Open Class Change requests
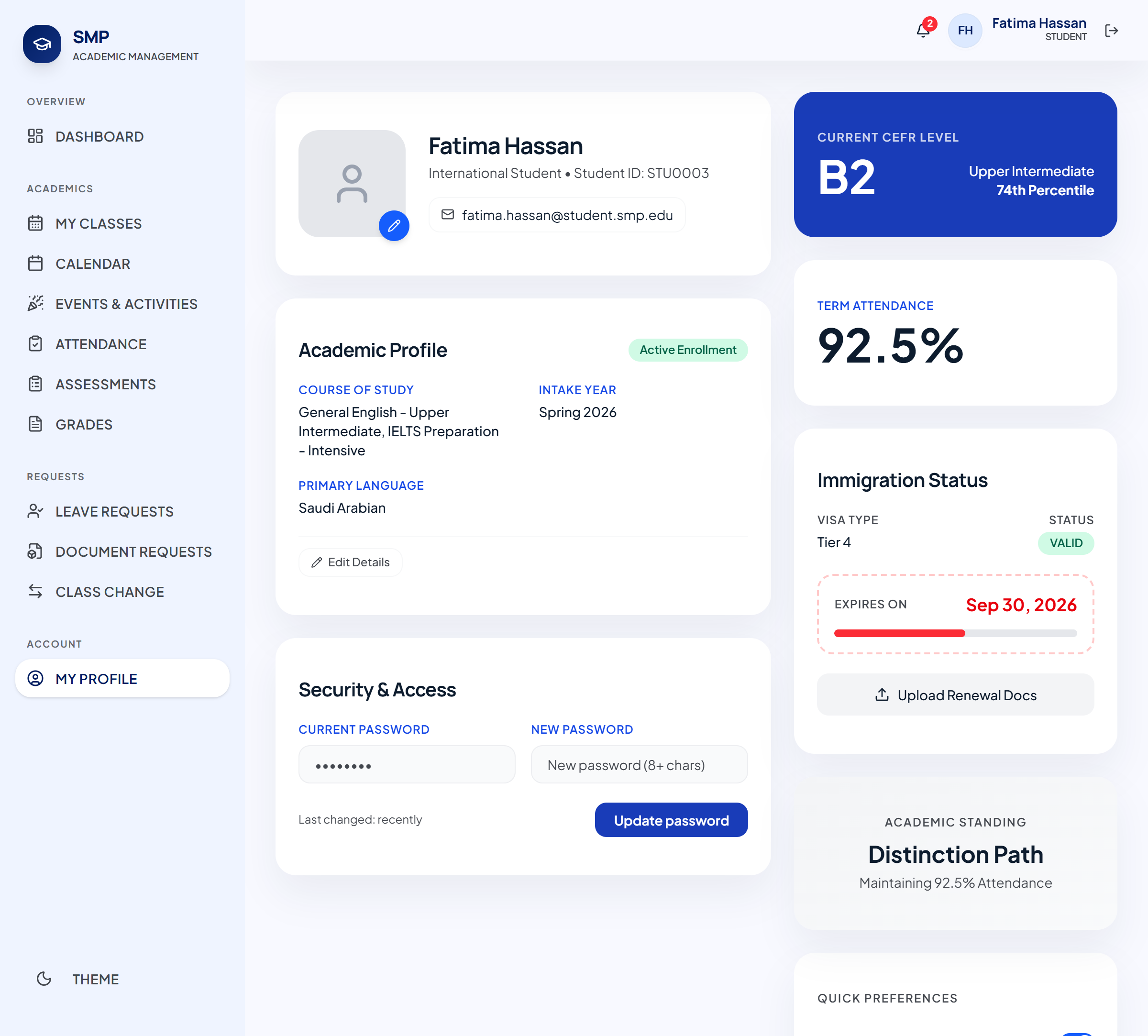1148x1036 pixels. tap(122, 592)
